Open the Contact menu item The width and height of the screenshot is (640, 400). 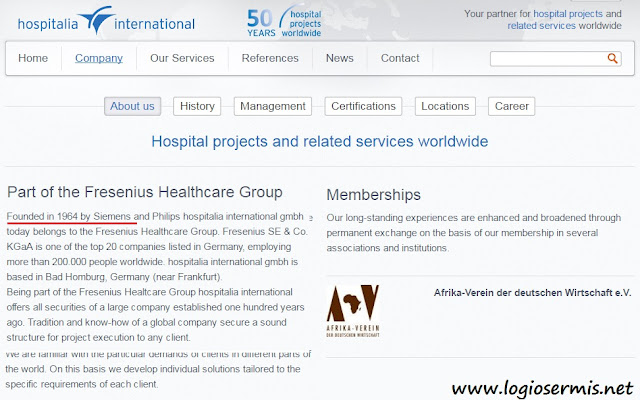click(x=400, y=58)
